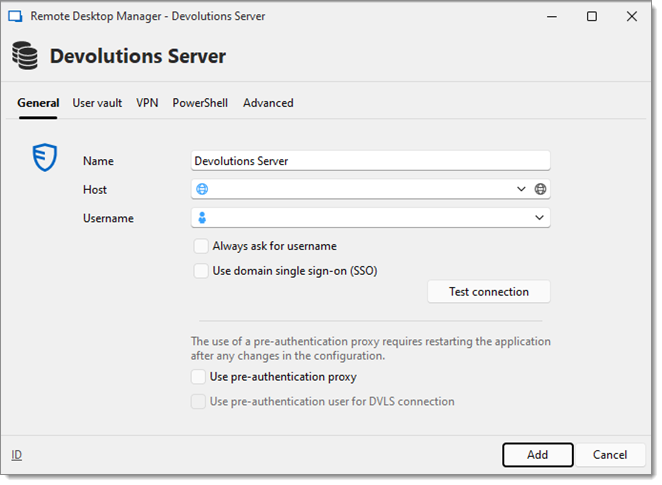Click the Host field label
This screenshot has width=662, height=485.
click(95, 190)
